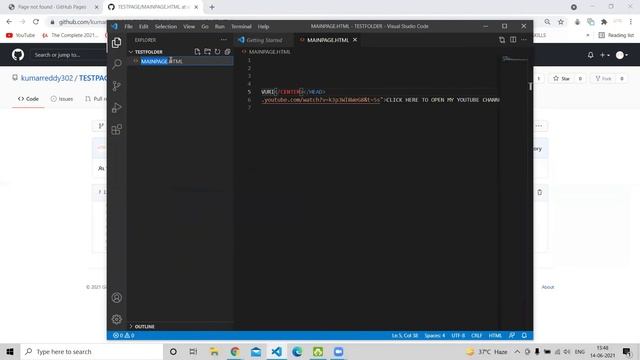Open the YouTube bookmark in the bookmarks bar
The image size is (640, 360).
pos(20,35)
